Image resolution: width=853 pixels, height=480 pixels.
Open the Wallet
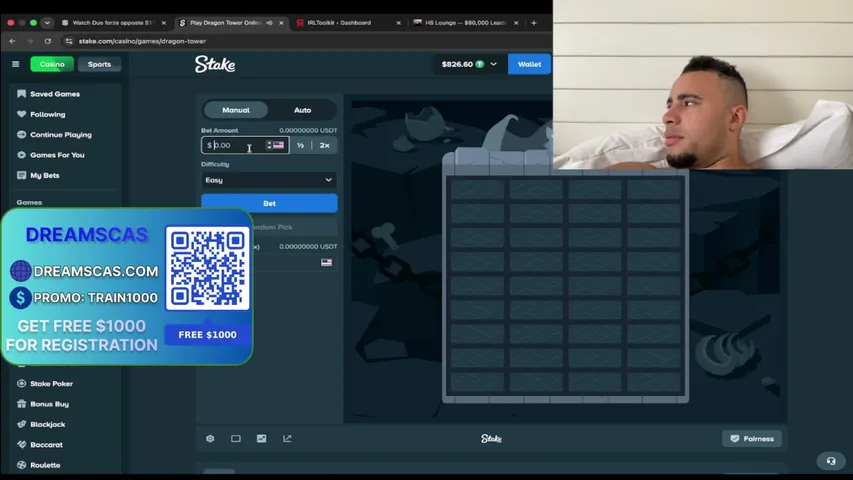pos(529,64)
